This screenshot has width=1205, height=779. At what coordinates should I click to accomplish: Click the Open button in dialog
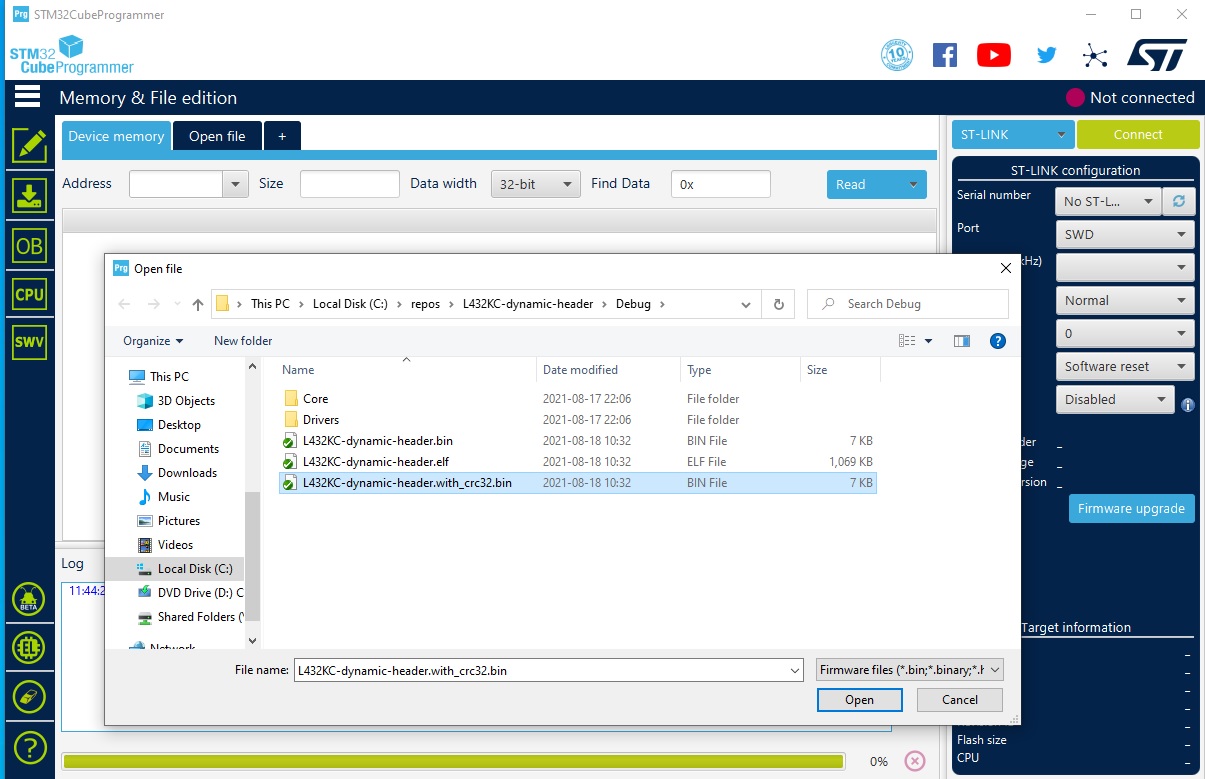pyautogui.click(x=859, y=700)
